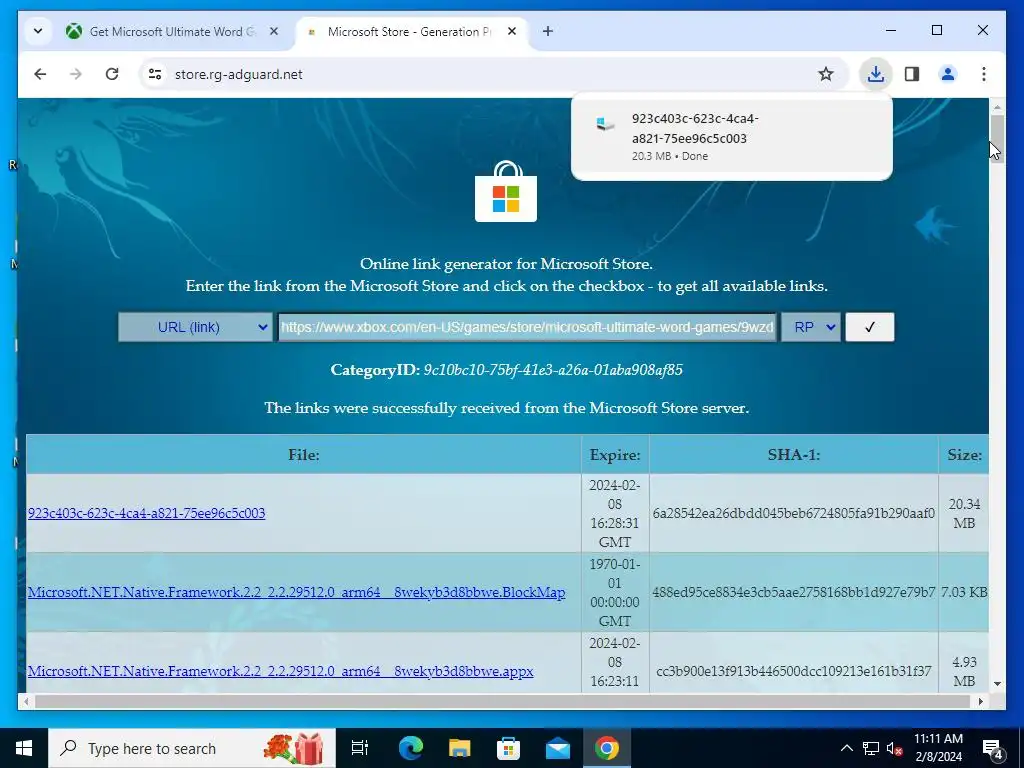Screen dimensions: 1024x768
Task: Click the muted volume tray icon
Action: click(x=894, y=748)
